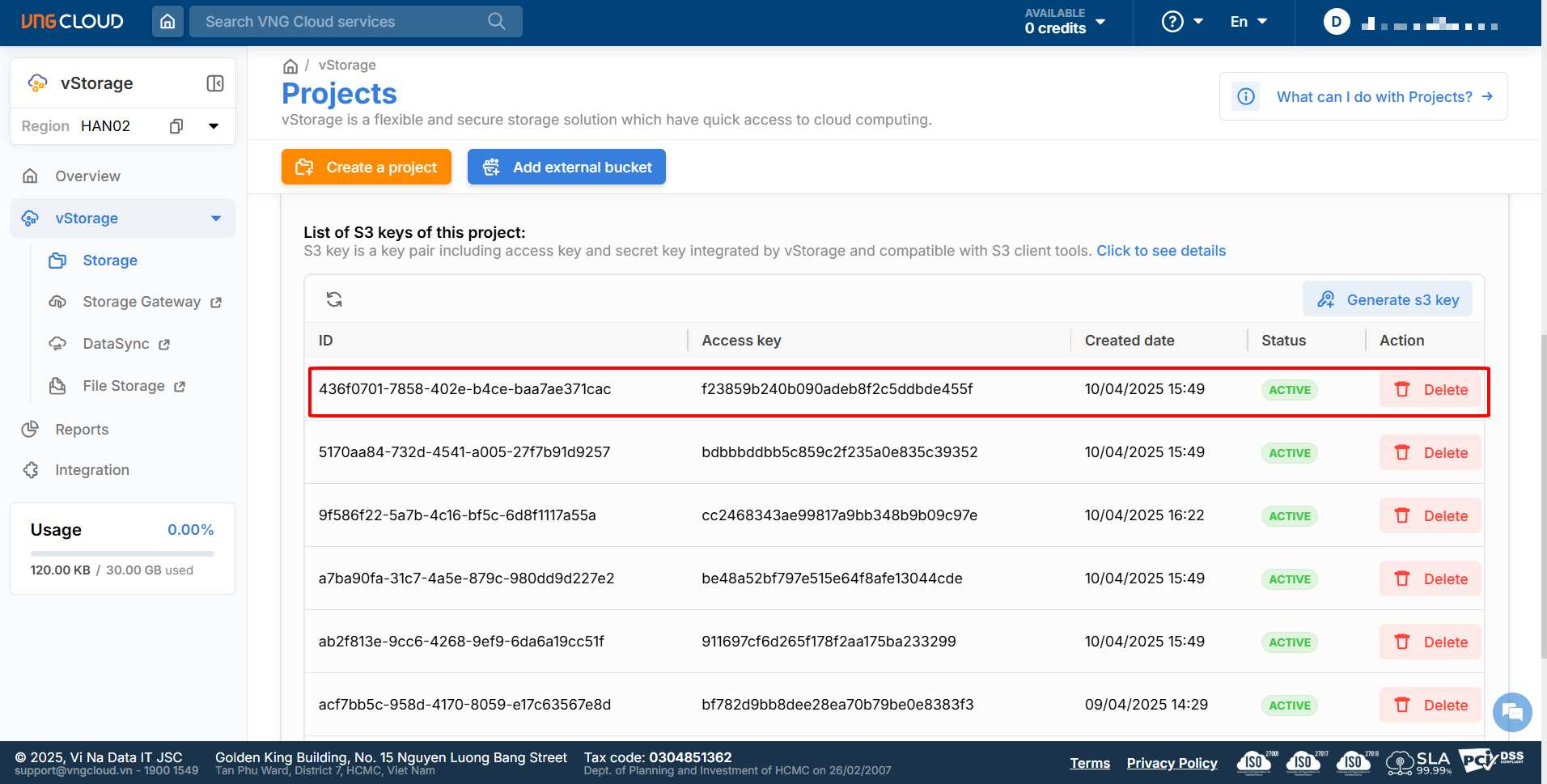Click the Create a project button

367,167
